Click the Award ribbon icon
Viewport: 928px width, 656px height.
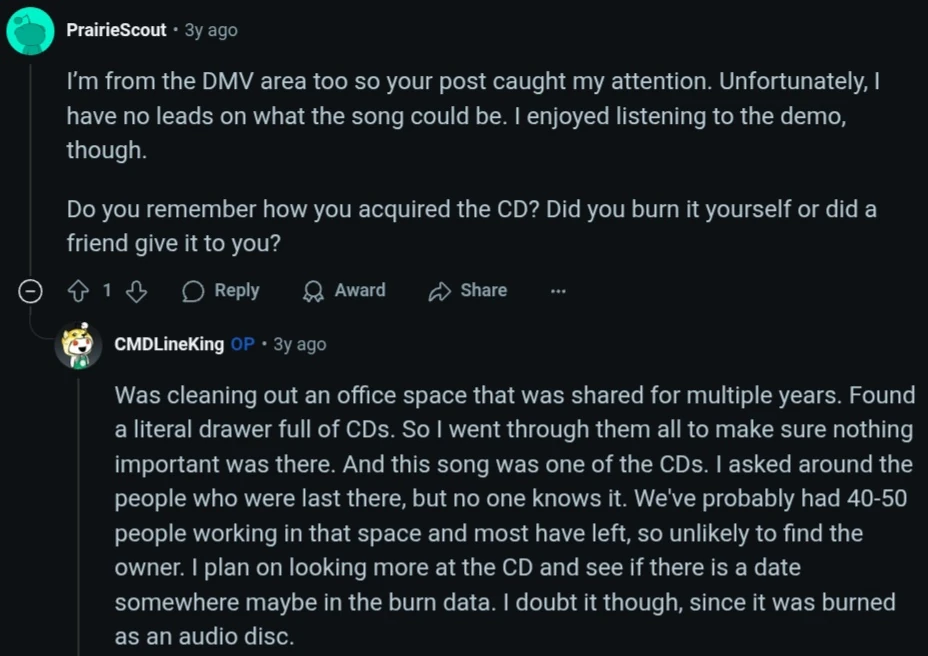(313, 291)
